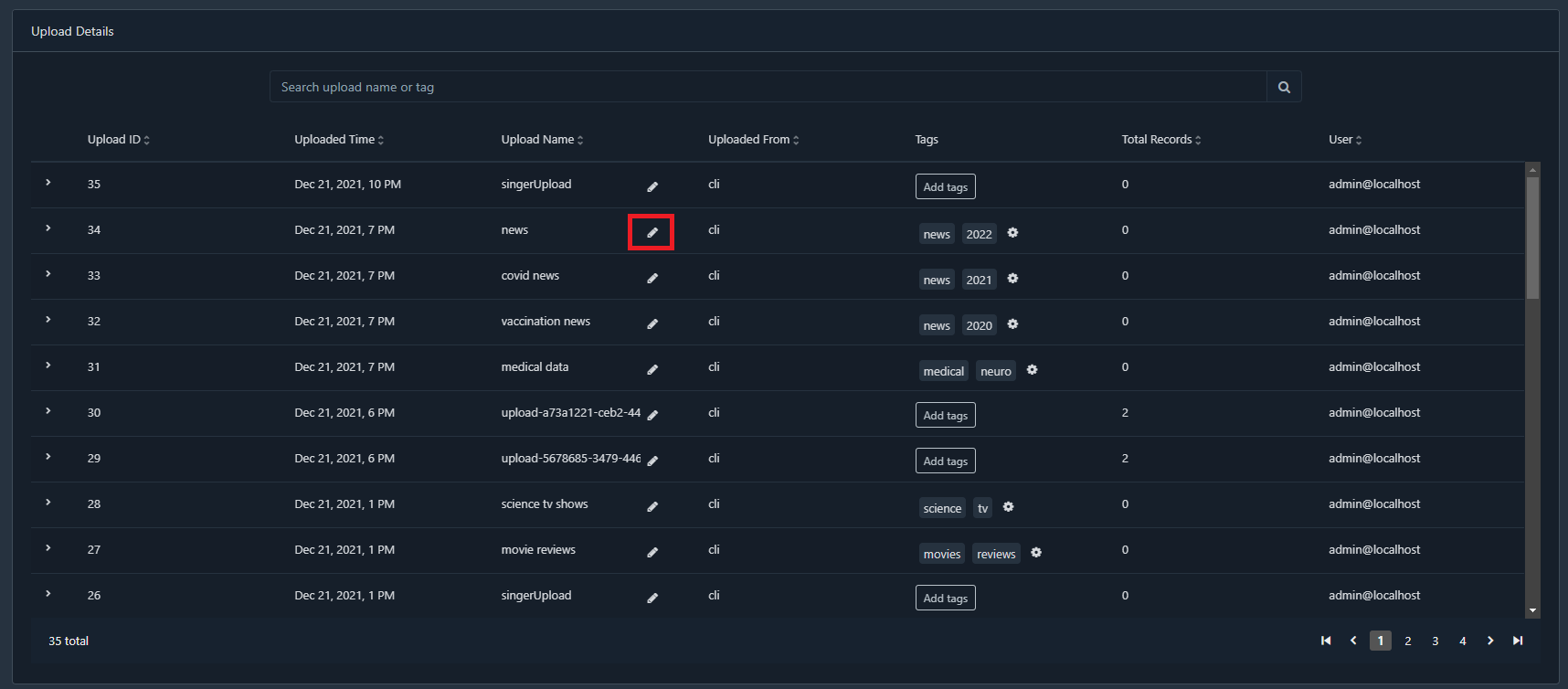Expand row for upload 34

(x=48, y=228)
